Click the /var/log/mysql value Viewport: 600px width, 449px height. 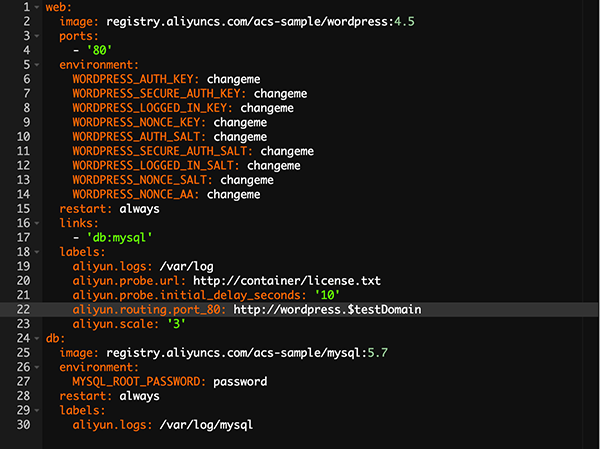pos(206,425)
